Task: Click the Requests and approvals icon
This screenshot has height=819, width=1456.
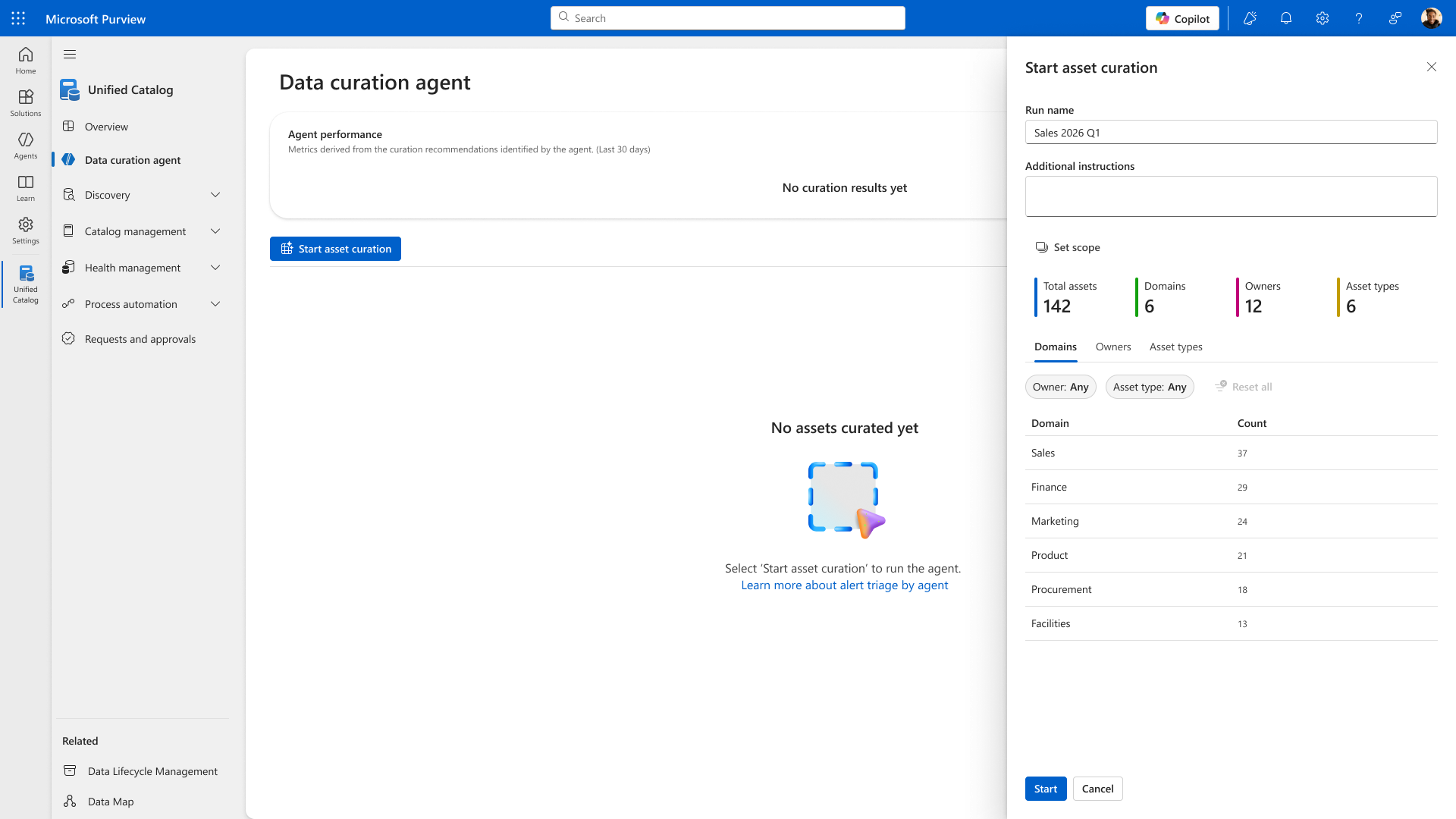Action: coord(68,338)
